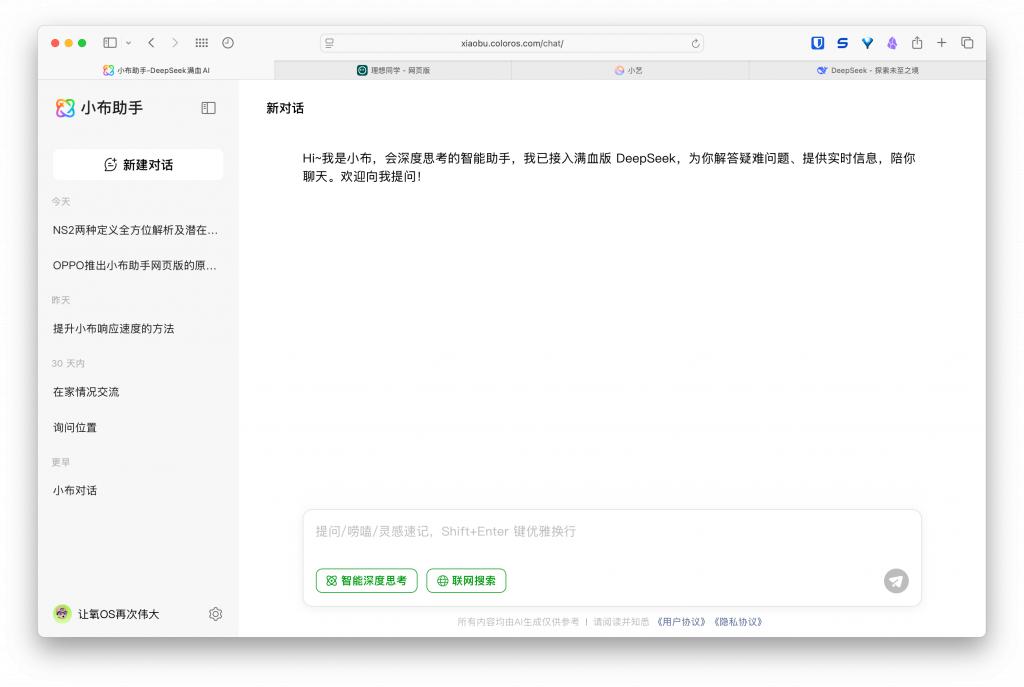Switch to the 小艺 browser tab
The image size is (1024, 687).
[x=629, y=70]
